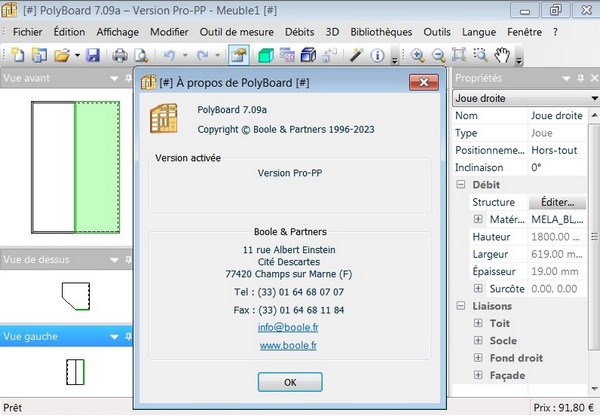The image size is (600, 416).
Task: Click the magic wand icon
Action: (356, 55)
